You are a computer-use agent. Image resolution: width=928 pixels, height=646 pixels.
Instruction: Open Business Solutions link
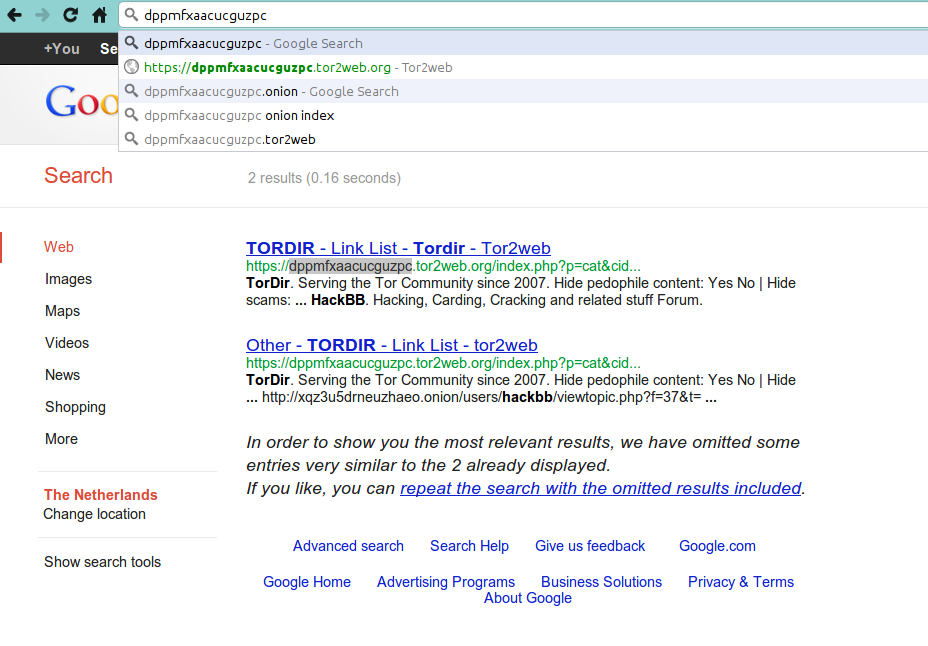coord(601,582)
